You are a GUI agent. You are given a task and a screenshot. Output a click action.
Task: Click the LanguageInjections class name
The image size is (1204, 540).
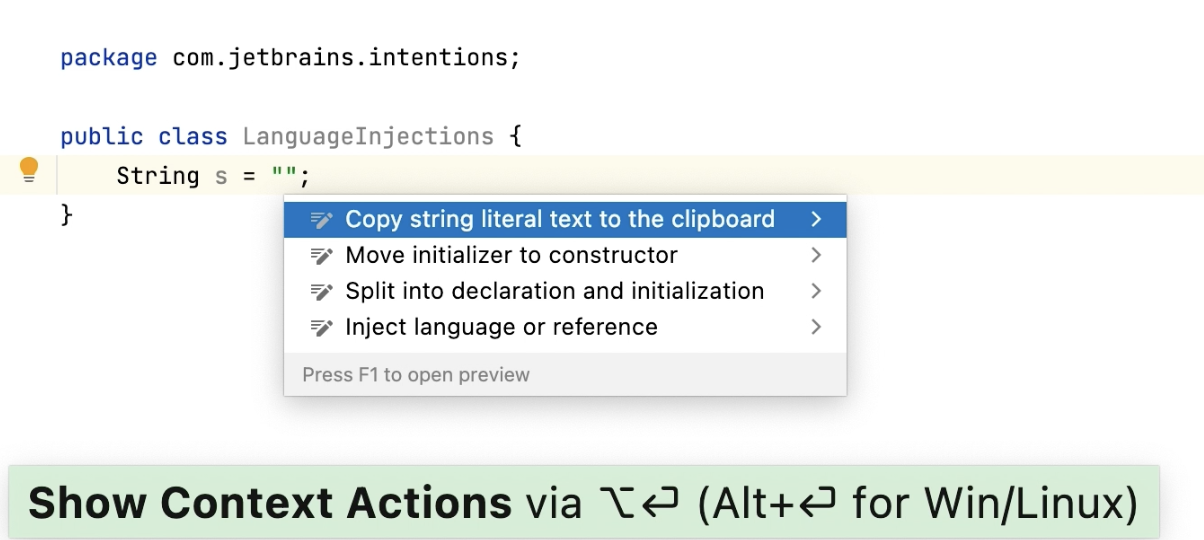tap(368, 136)
